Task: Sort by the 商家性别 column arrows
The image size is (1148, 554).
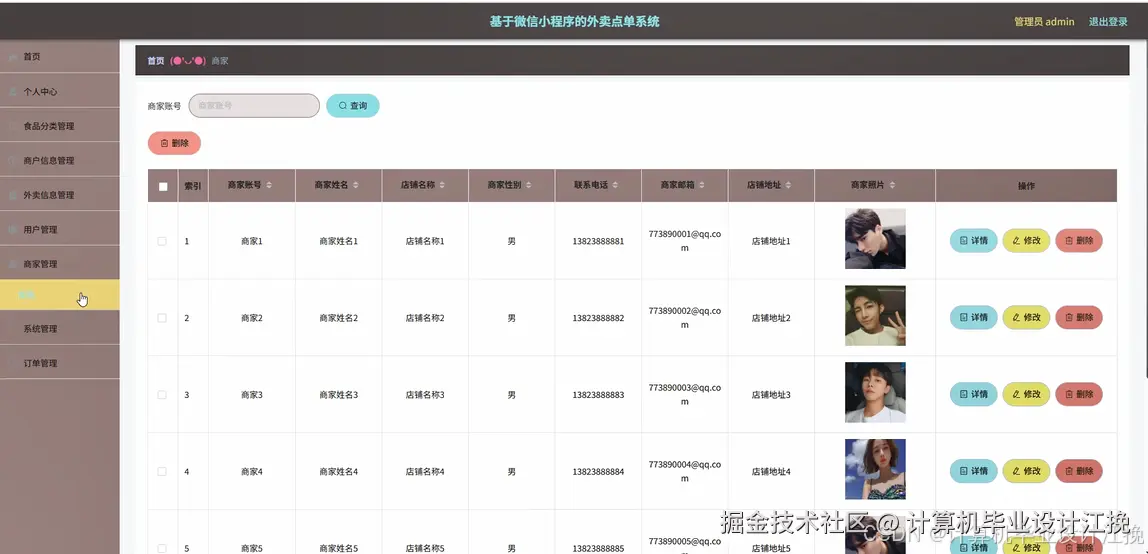Action: [529, 186]
